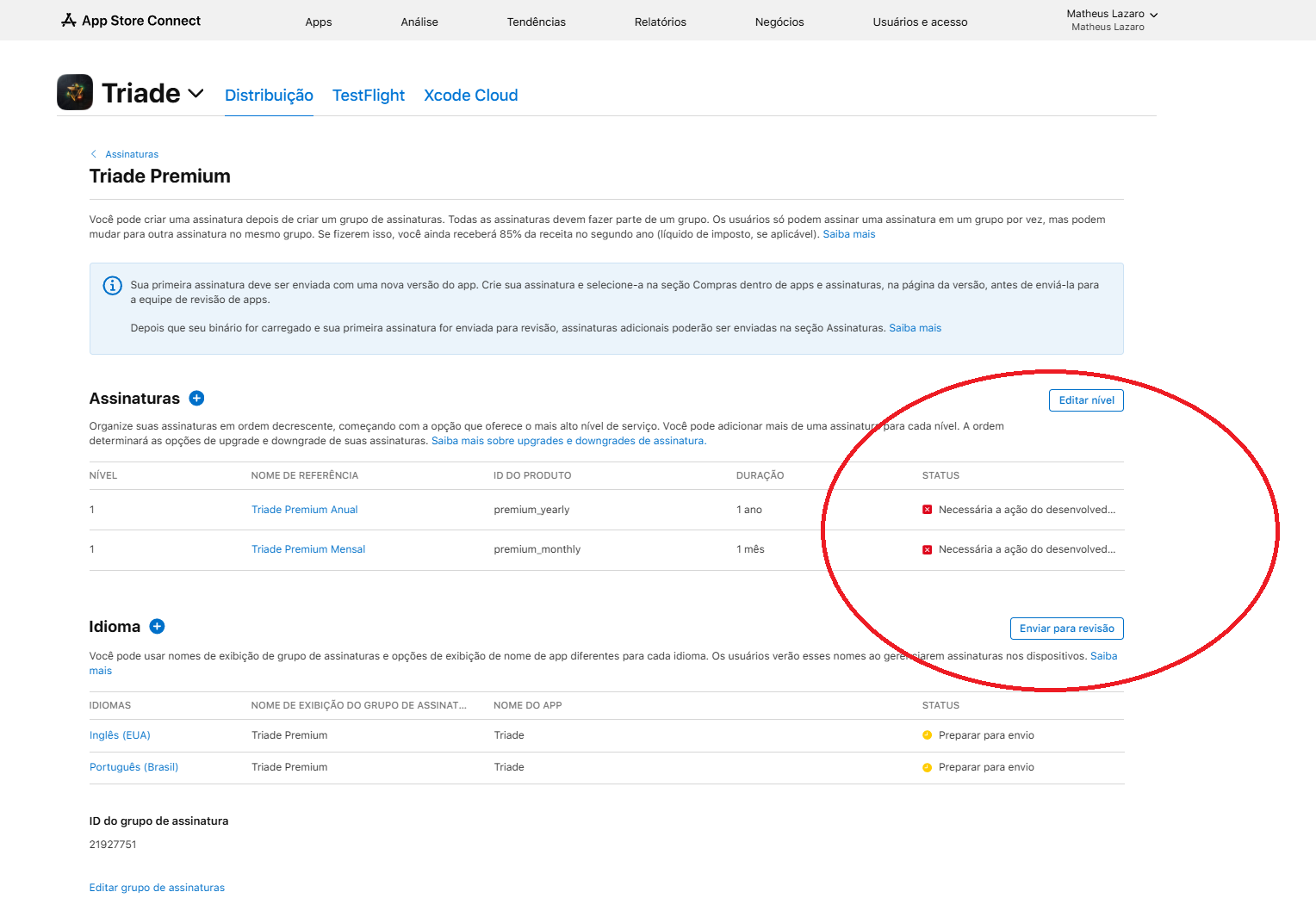Click Editar grupo de assinaturas link

coord(157,888)
